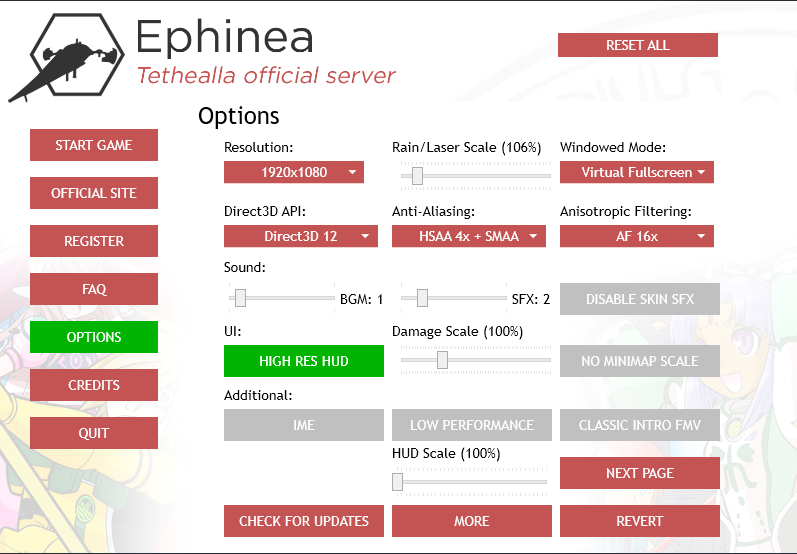Click the 'Options' heading
This screenshot has width=797, height=554.
click(x=239, y=116)
